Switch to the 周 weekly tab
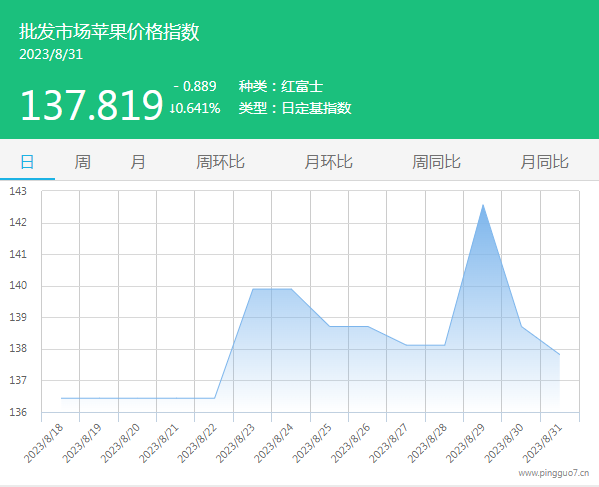The width and height of the screenshot is (599, 487). point(83,162)
